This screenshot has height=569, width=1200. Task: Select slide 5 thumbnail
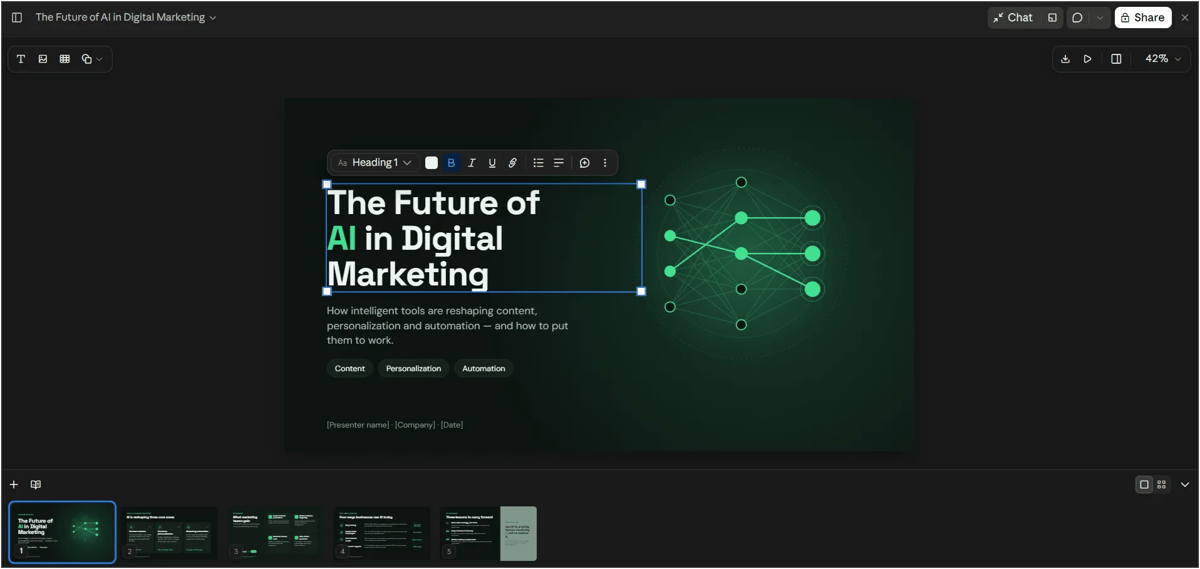(488, 533)
